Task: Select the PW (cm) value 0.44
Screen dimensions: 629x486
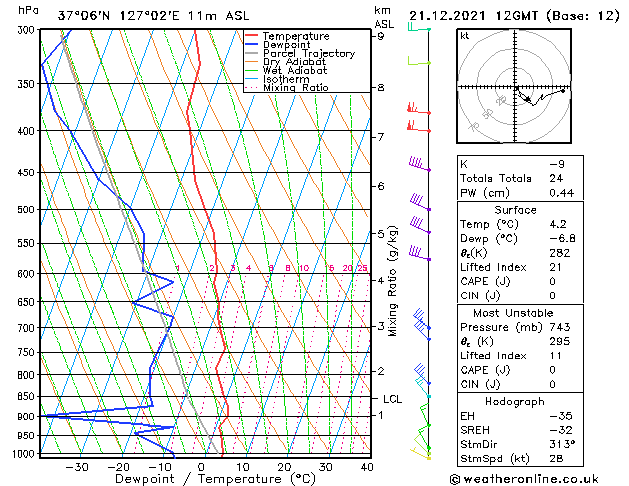Action: click(562, 193)
